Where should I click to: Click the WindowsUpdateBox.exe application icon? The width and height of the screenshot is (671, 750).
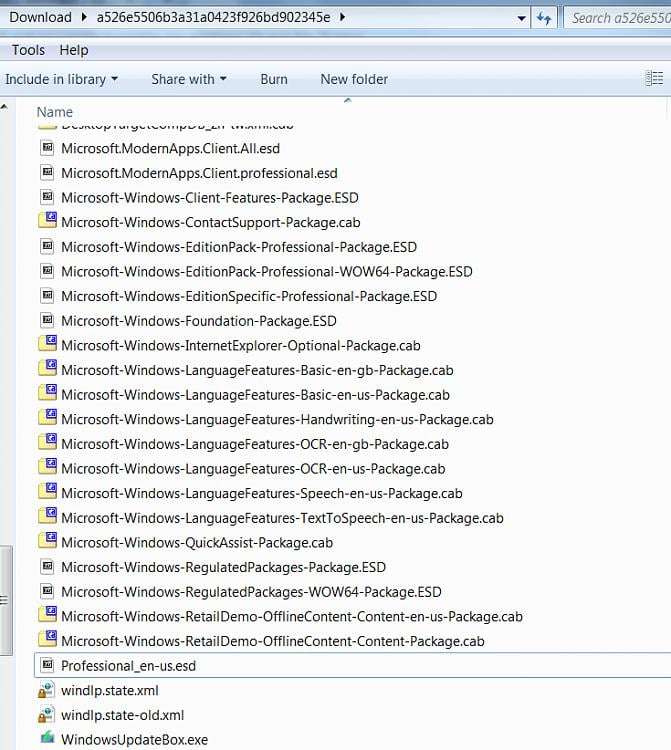coord(47,738)
